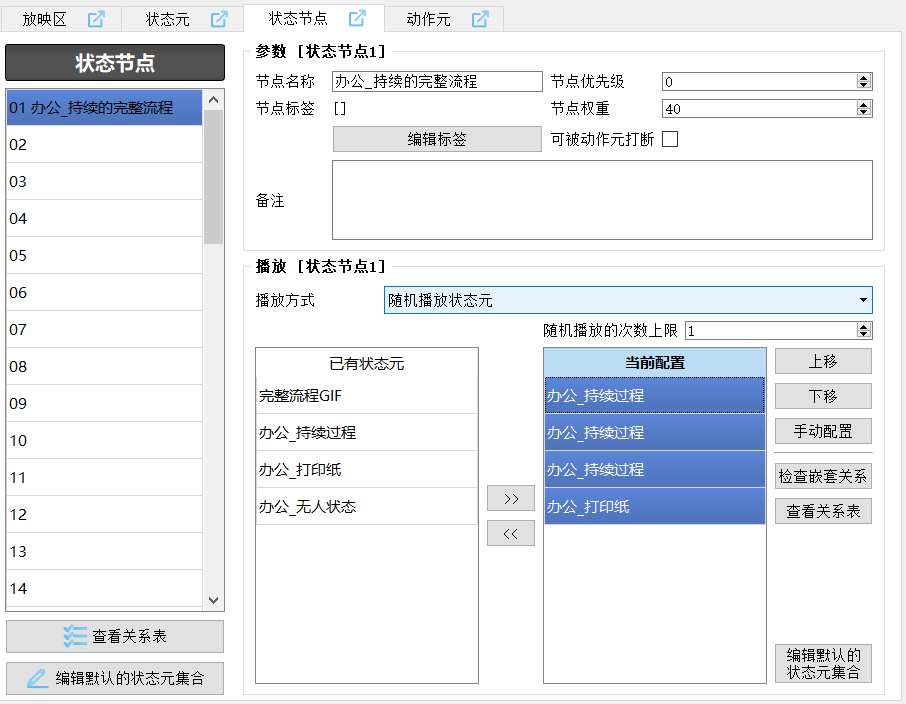The width and height of the screenshot is (906, 704).
Task: Switch to the 动作元 tab
Action: click(x=428, y=19)
